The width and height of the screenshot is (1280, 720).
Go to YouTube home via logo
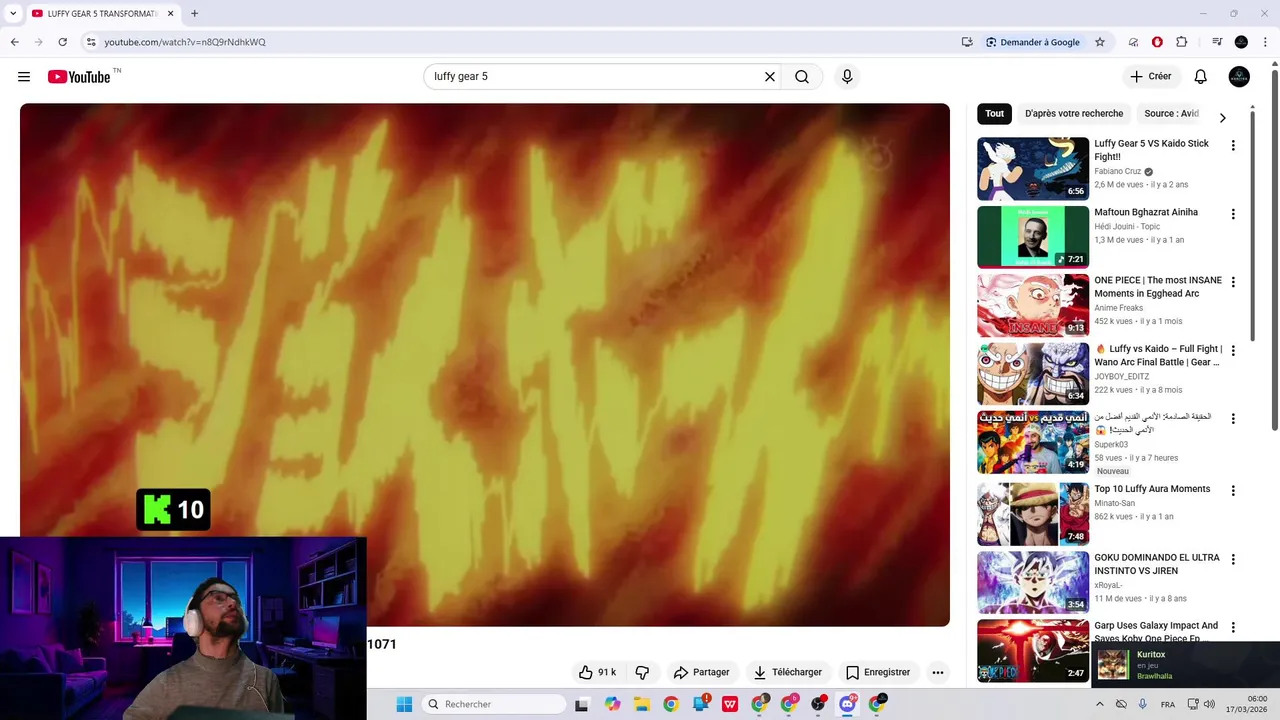pos(79,77)
